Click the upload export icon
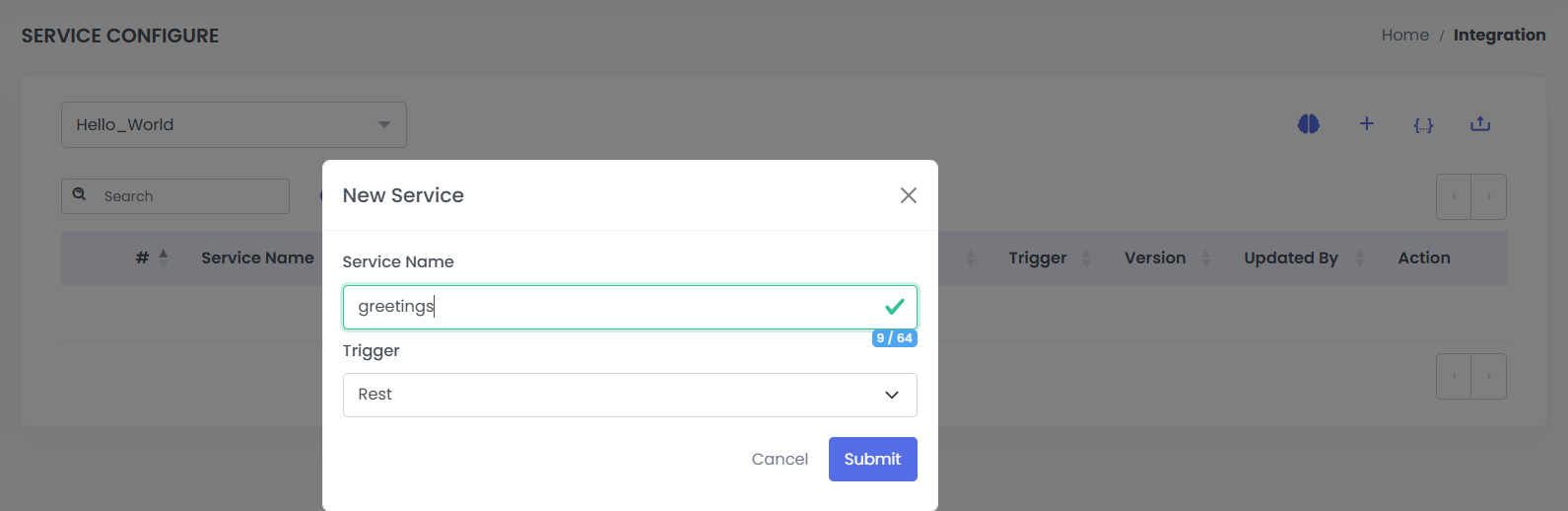The height and width of the screenshot is (511, 1568). (1480, 124)
